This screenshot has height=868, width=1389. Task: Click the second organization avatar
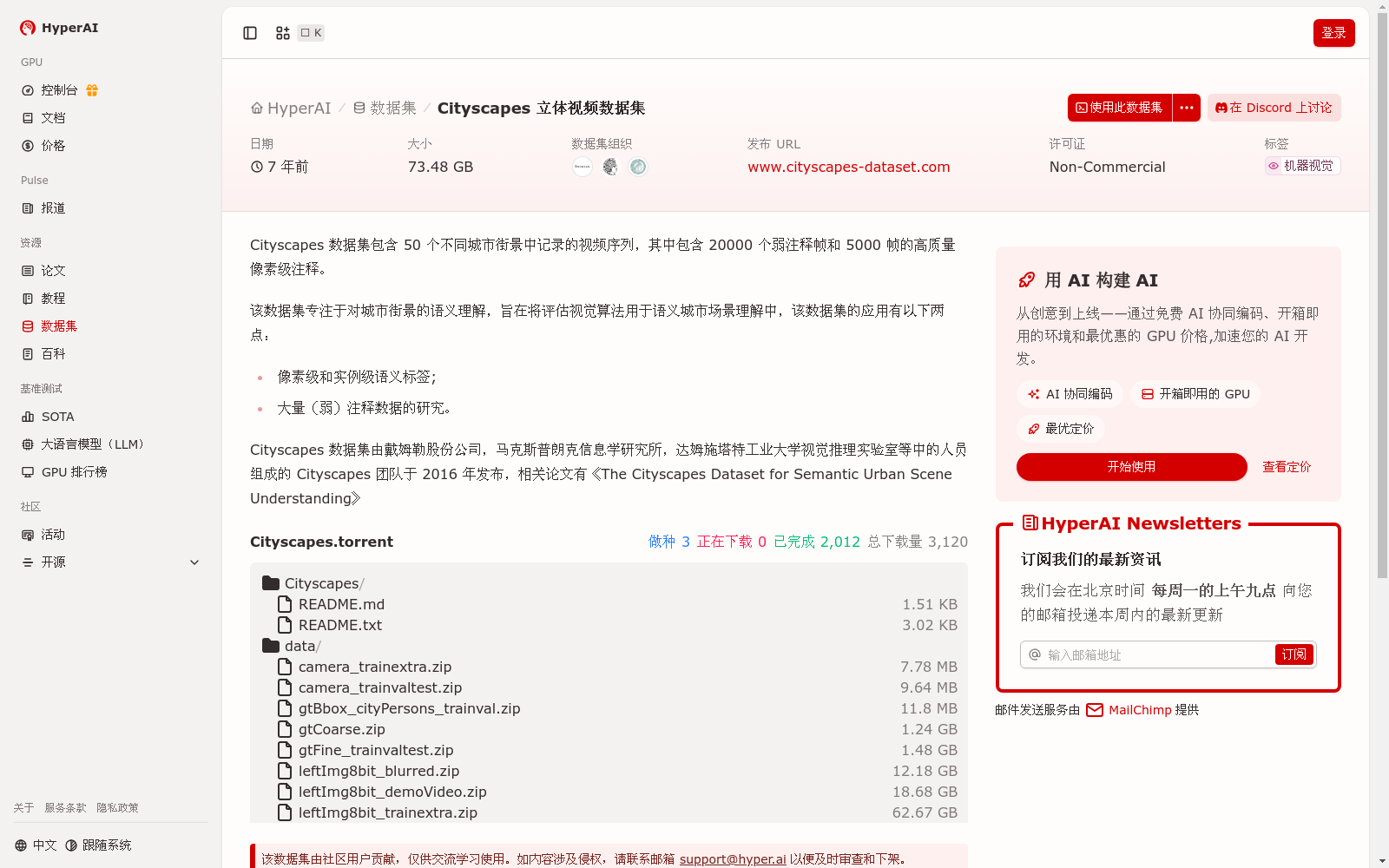pos(610,167)
